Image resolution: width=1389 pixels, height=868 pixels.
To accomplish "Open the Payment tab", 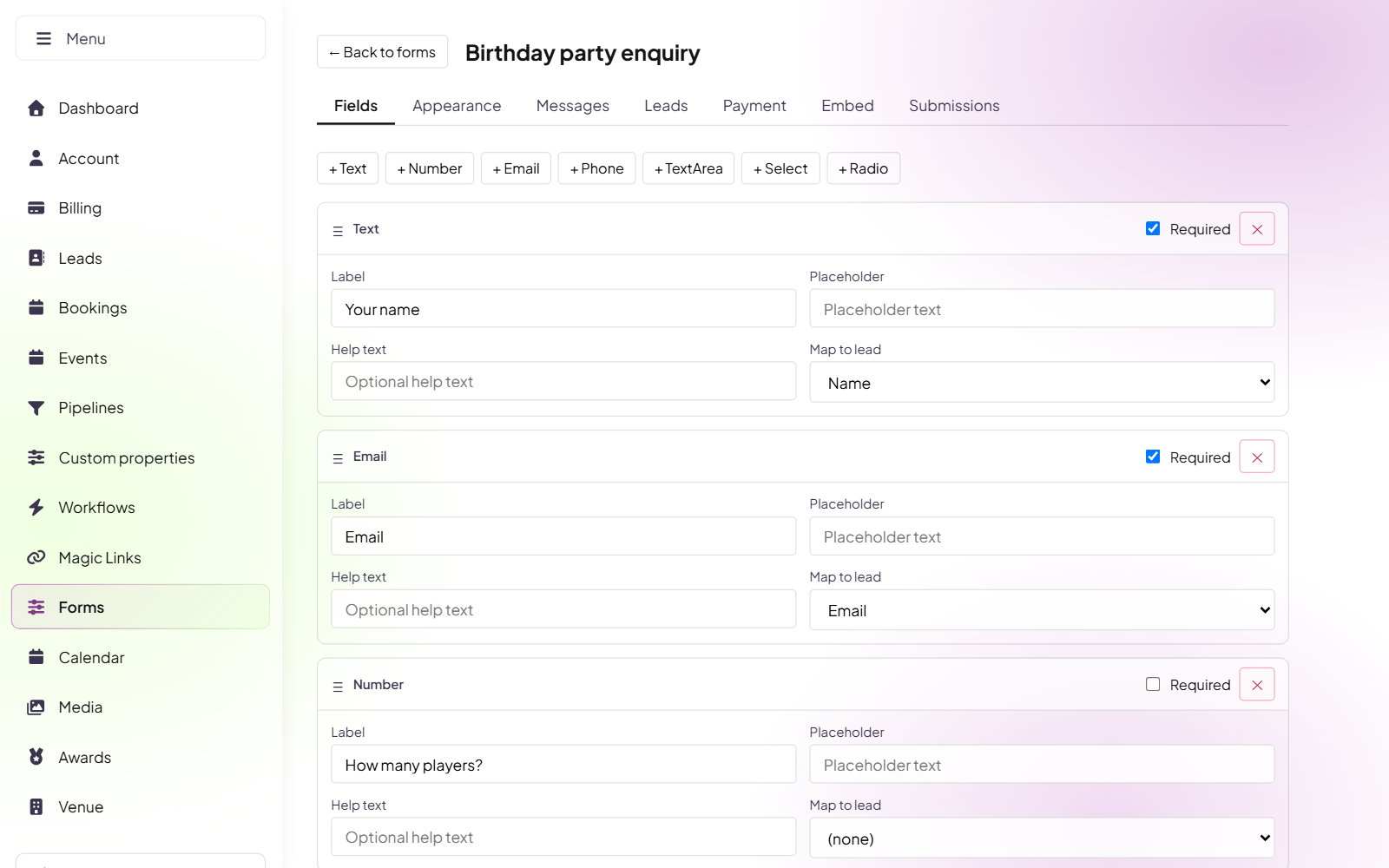I will [x=754, y=106].
